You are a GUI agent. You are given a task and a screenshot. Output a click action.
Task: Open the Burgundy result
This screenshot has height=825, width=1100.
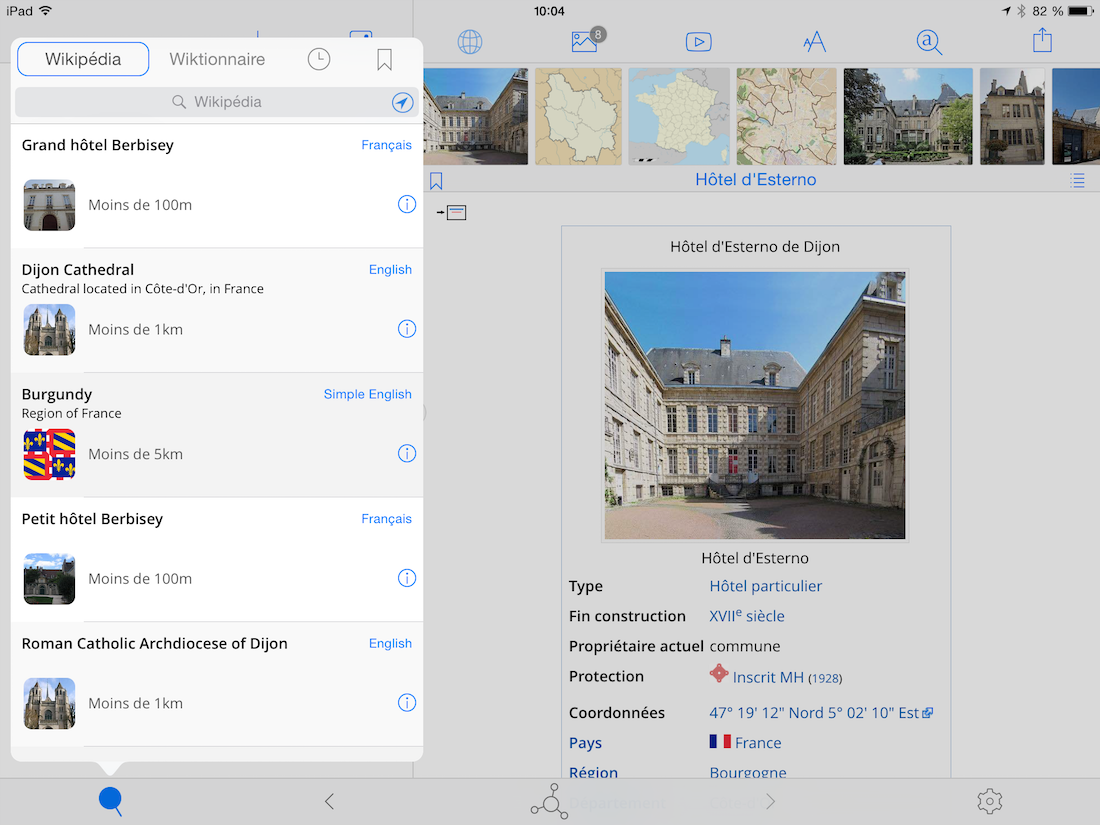[217, 435]
